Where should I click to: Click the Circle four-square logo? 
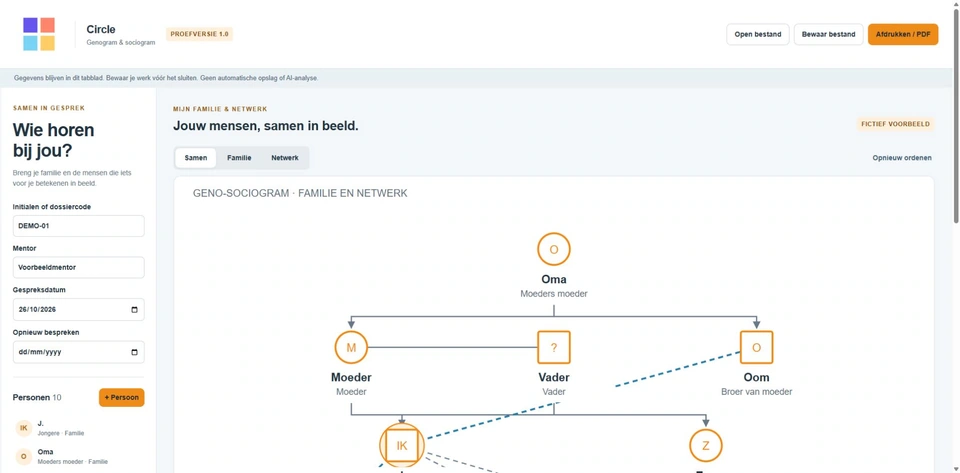tap(39, 34)
